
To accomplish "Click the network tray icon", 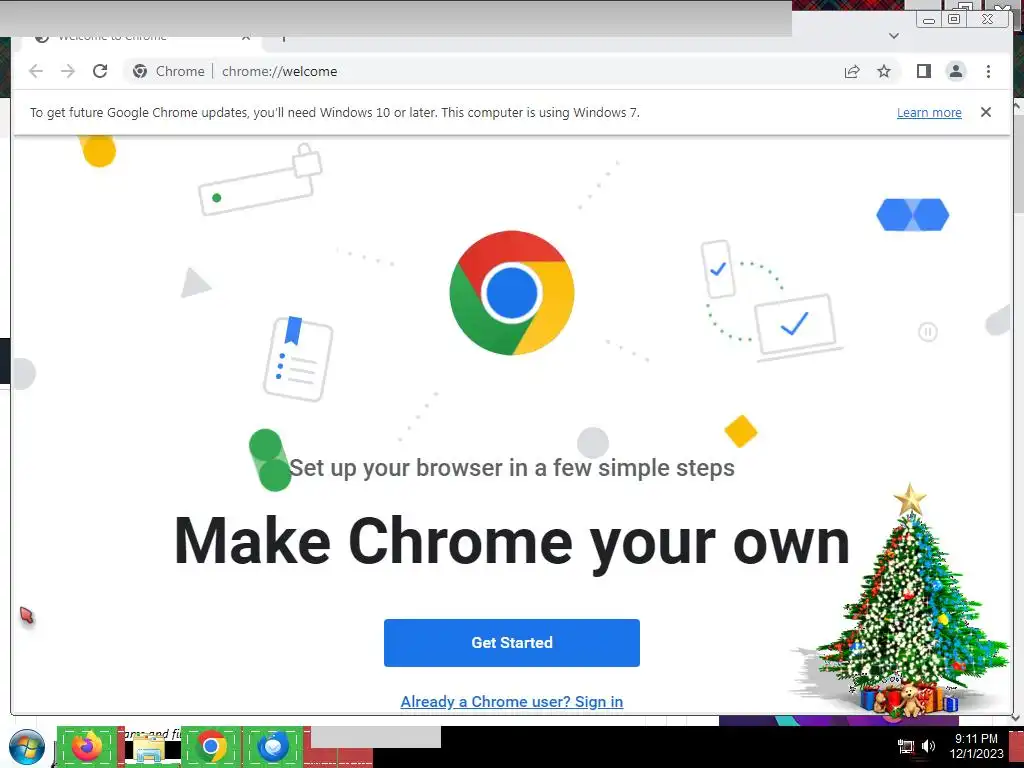I will [x=906, y=746].
